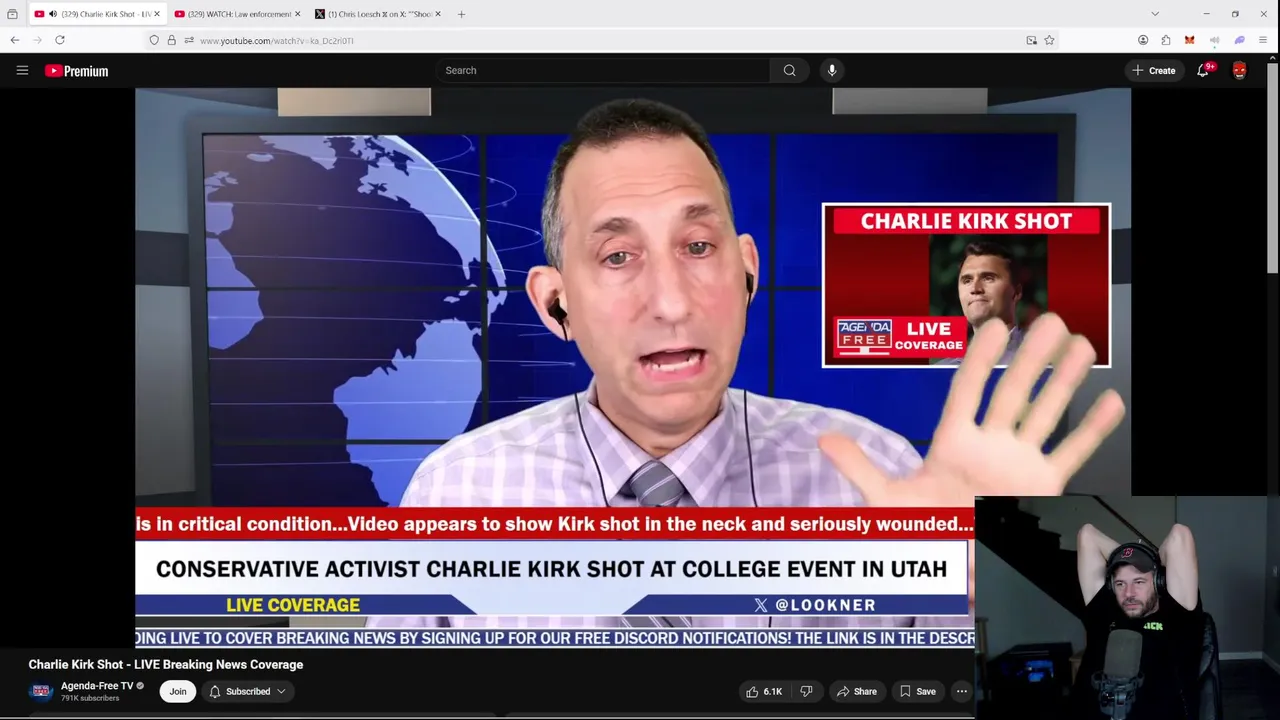Open Agenda-Free TV channel avatar
The height and width of the screenshot is (720, 1280).
[x=41, y=691]
